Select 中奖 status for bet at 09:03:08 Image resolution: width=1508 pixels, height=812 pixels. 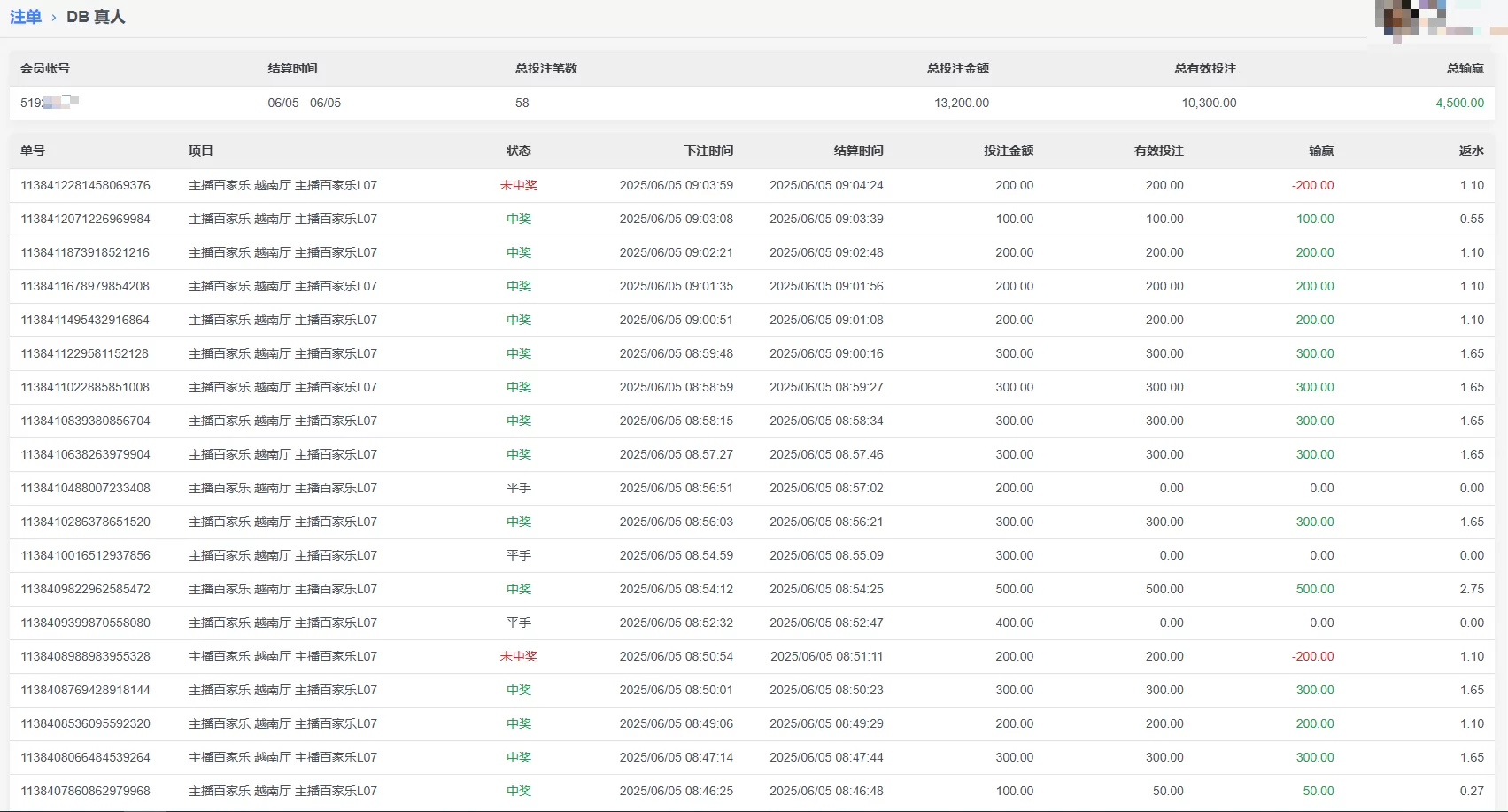519,219
